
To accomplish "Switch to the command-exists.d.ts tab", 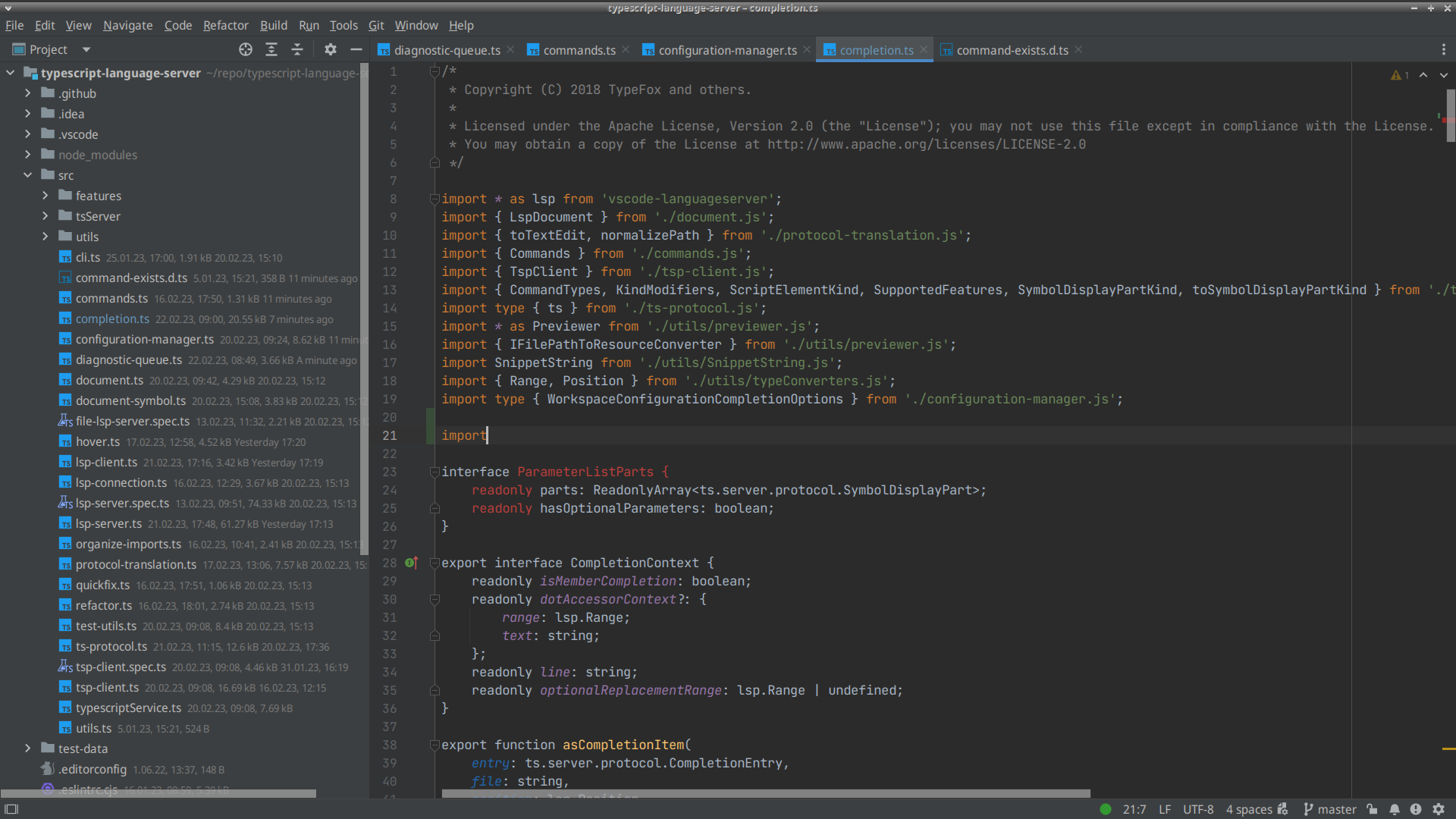I will point(1012,50).
